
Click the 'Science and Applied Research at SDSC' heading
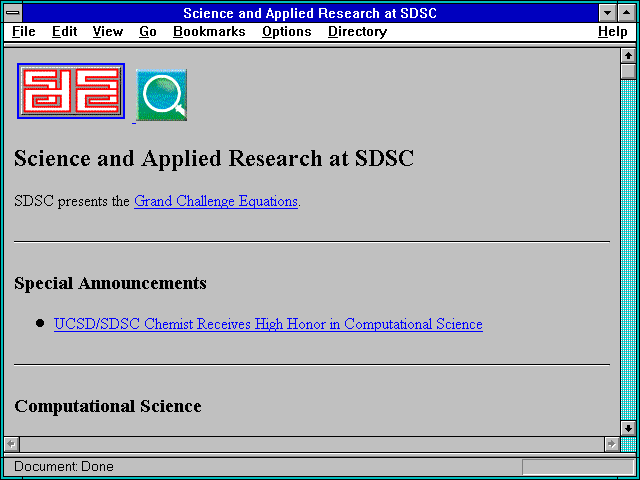coord(214,158)
